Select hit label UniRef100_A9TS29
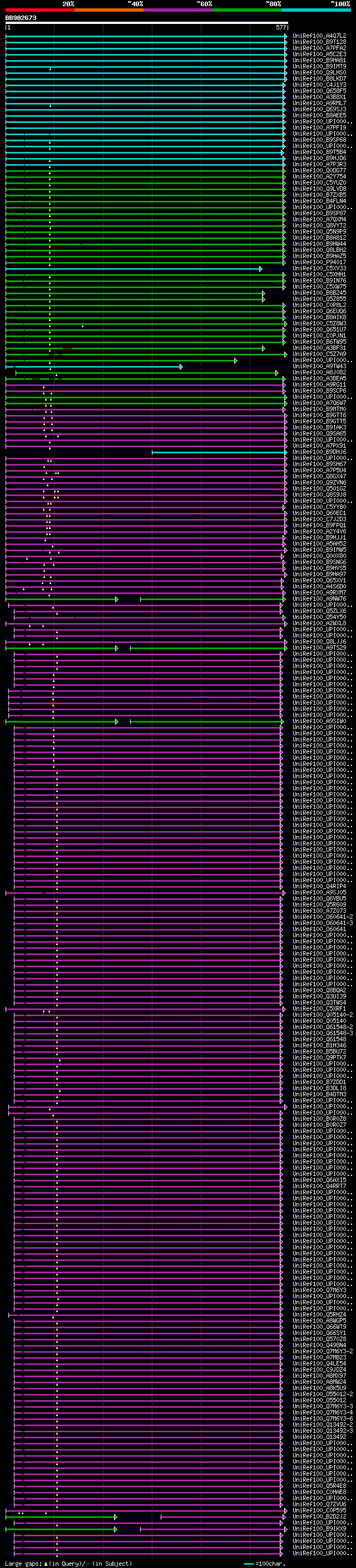 pos(319,647)
